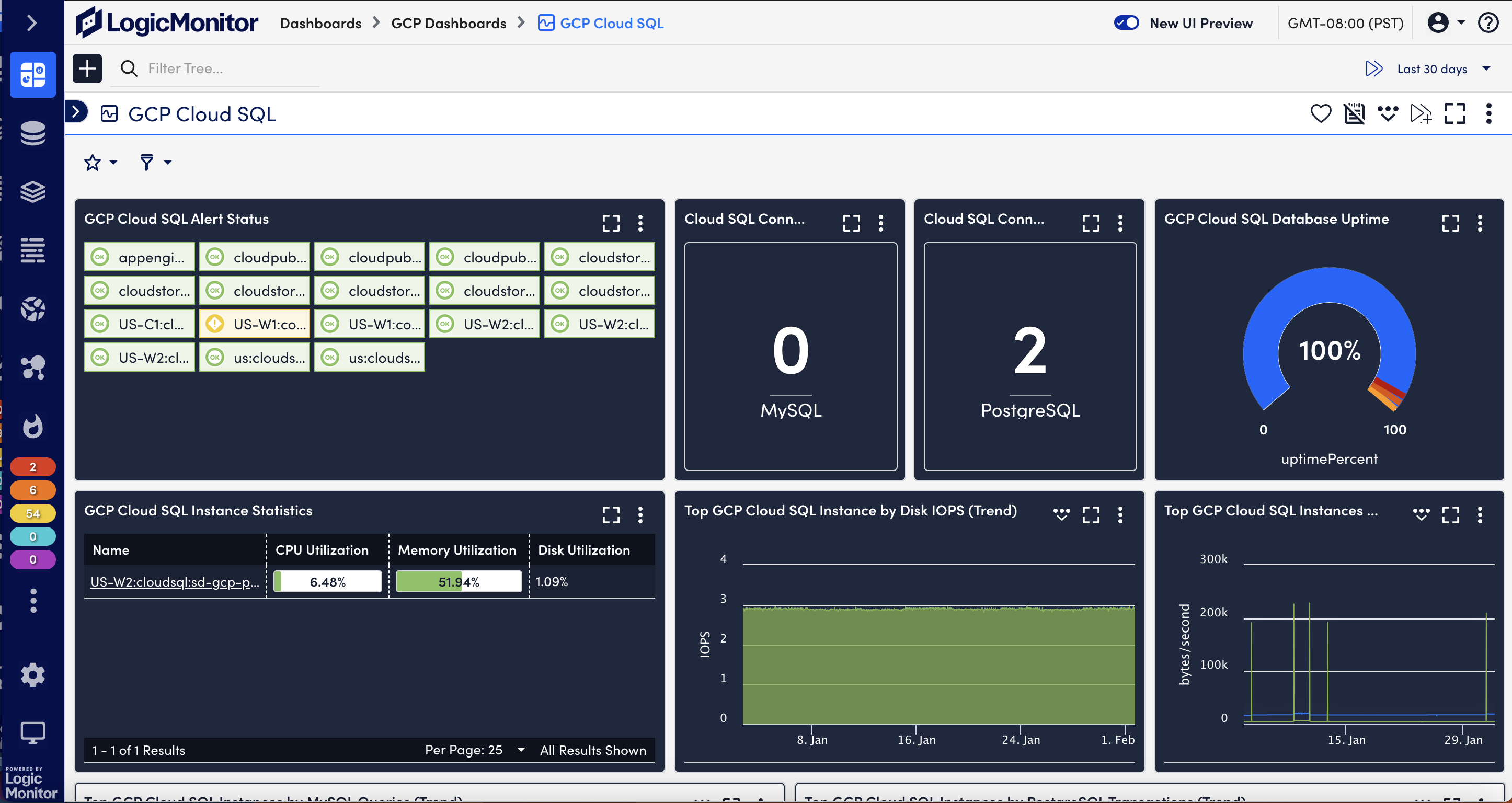Enter fullscreen mode for the dashboard
This screenshot has width=1512, height=803.
pos(1454,113)
